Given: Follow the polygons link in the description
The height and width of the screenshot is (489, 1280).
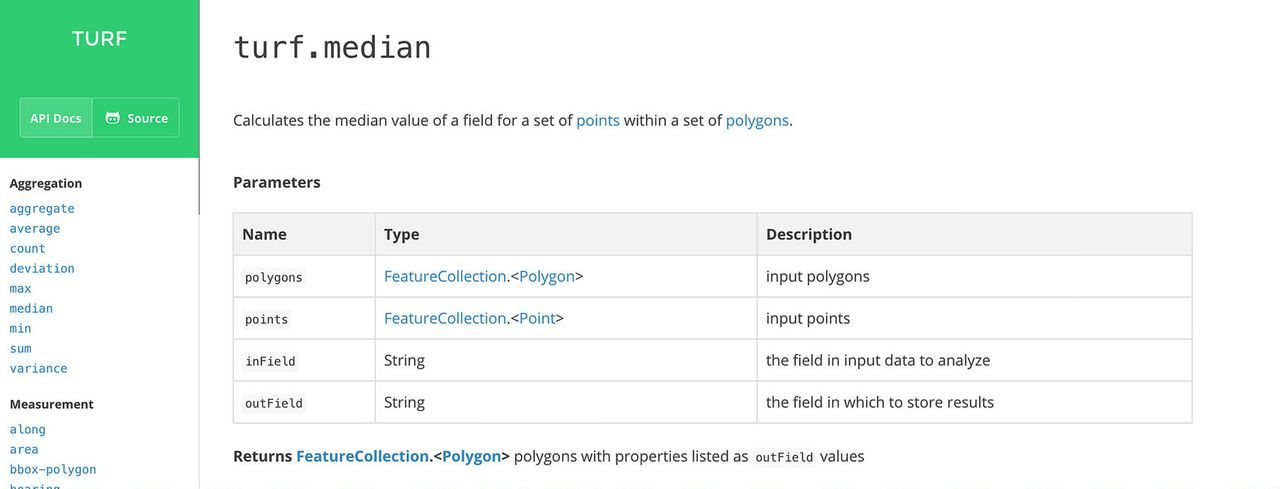Looking at the screenshot, I should coord(756,120).
